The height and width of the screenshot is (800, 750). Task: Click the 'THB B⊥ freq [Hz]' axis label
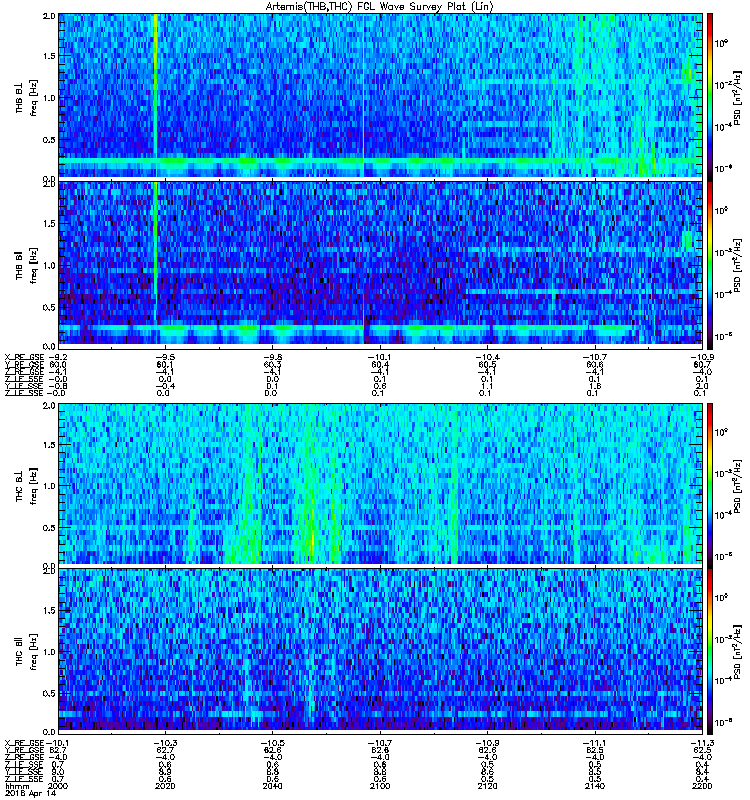(x=26, y=97)
